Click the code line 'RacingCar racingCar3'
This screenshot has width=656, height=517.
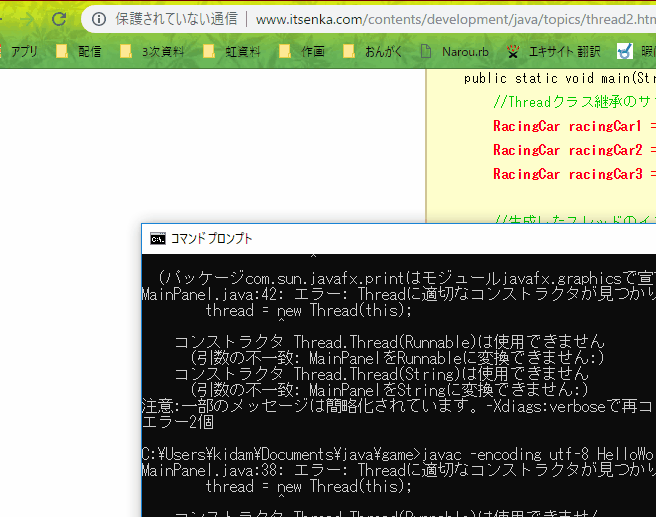click(574, 174)
